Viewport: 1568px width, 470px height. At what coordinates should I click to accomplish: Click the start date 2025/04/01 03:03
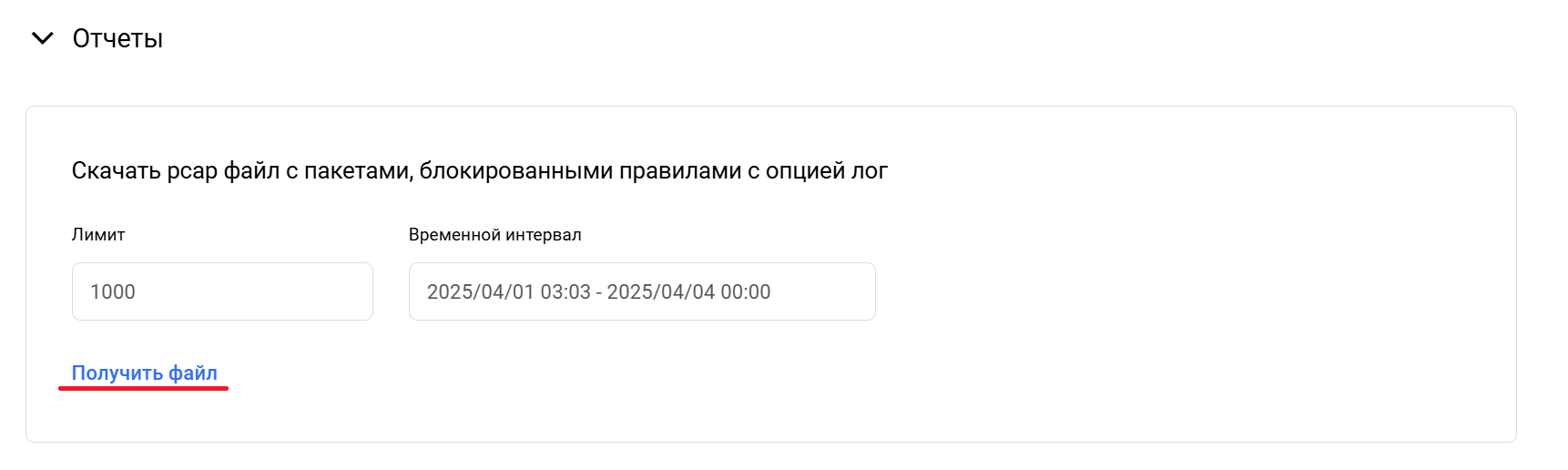point(509,291)
